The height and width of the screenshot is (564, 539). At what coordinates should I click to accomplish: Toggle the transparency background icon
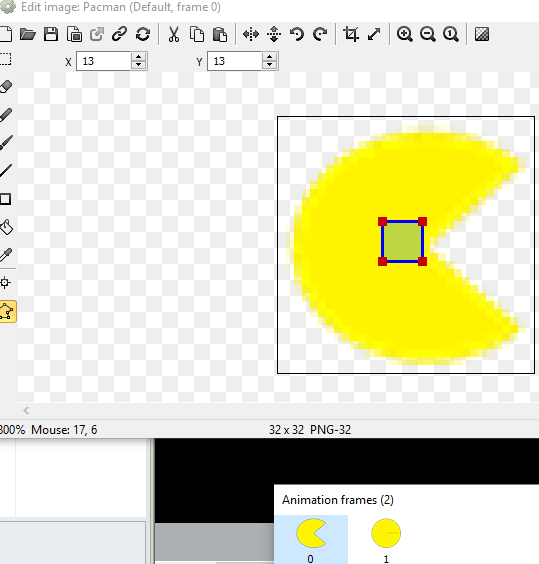(482, 34)
